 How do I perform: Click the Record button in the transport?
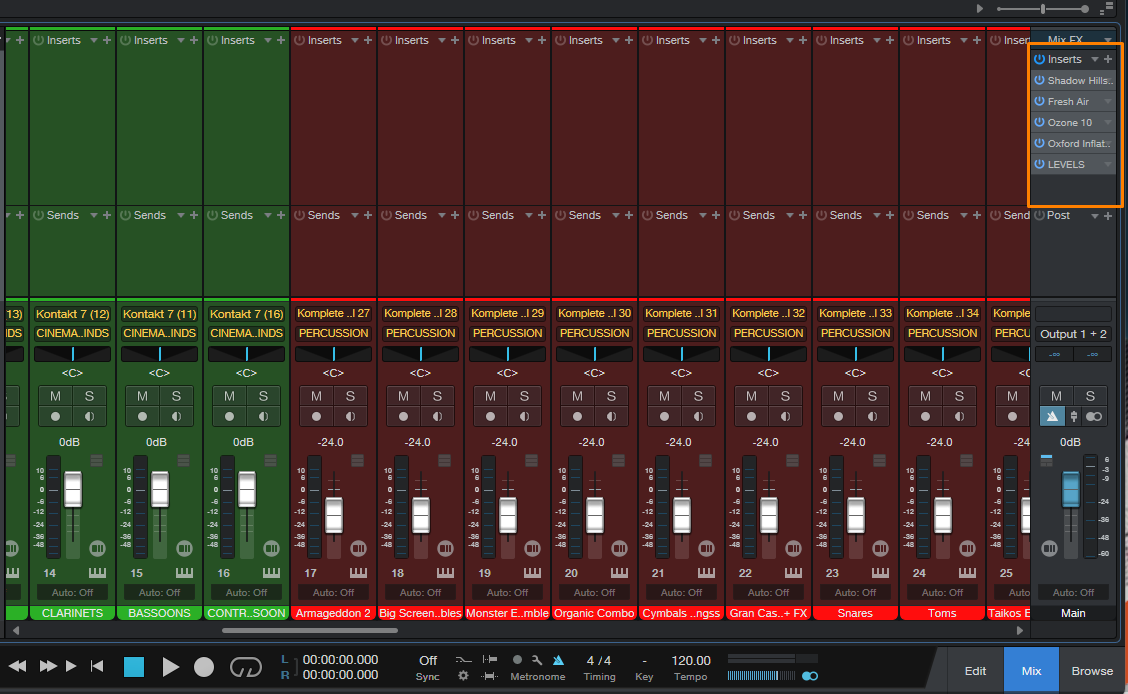[x=204, y=667]
